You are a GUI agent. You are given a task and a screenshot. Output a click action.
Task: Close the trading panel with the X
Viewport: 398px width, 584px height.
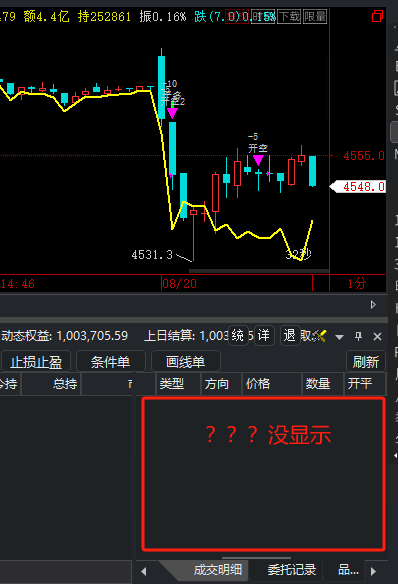tap(377, 337)
